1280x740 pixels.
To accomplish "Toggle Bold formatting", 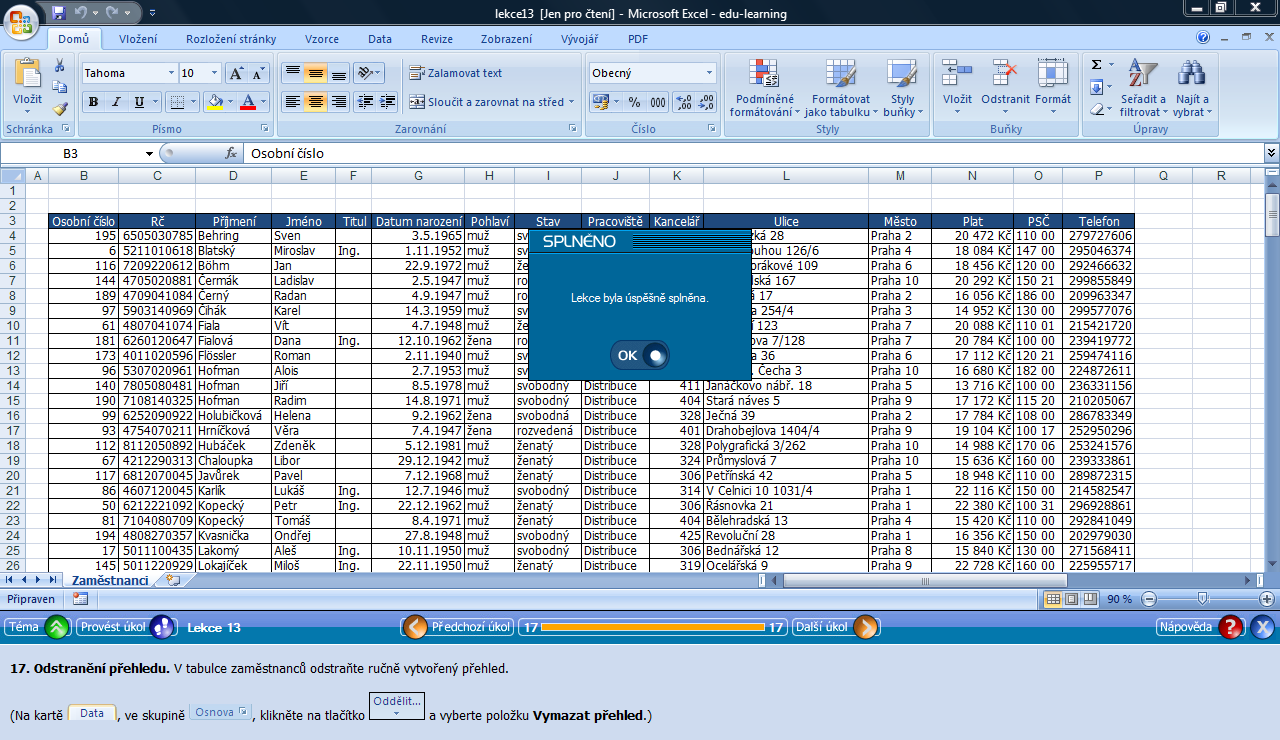I will 93,102.
